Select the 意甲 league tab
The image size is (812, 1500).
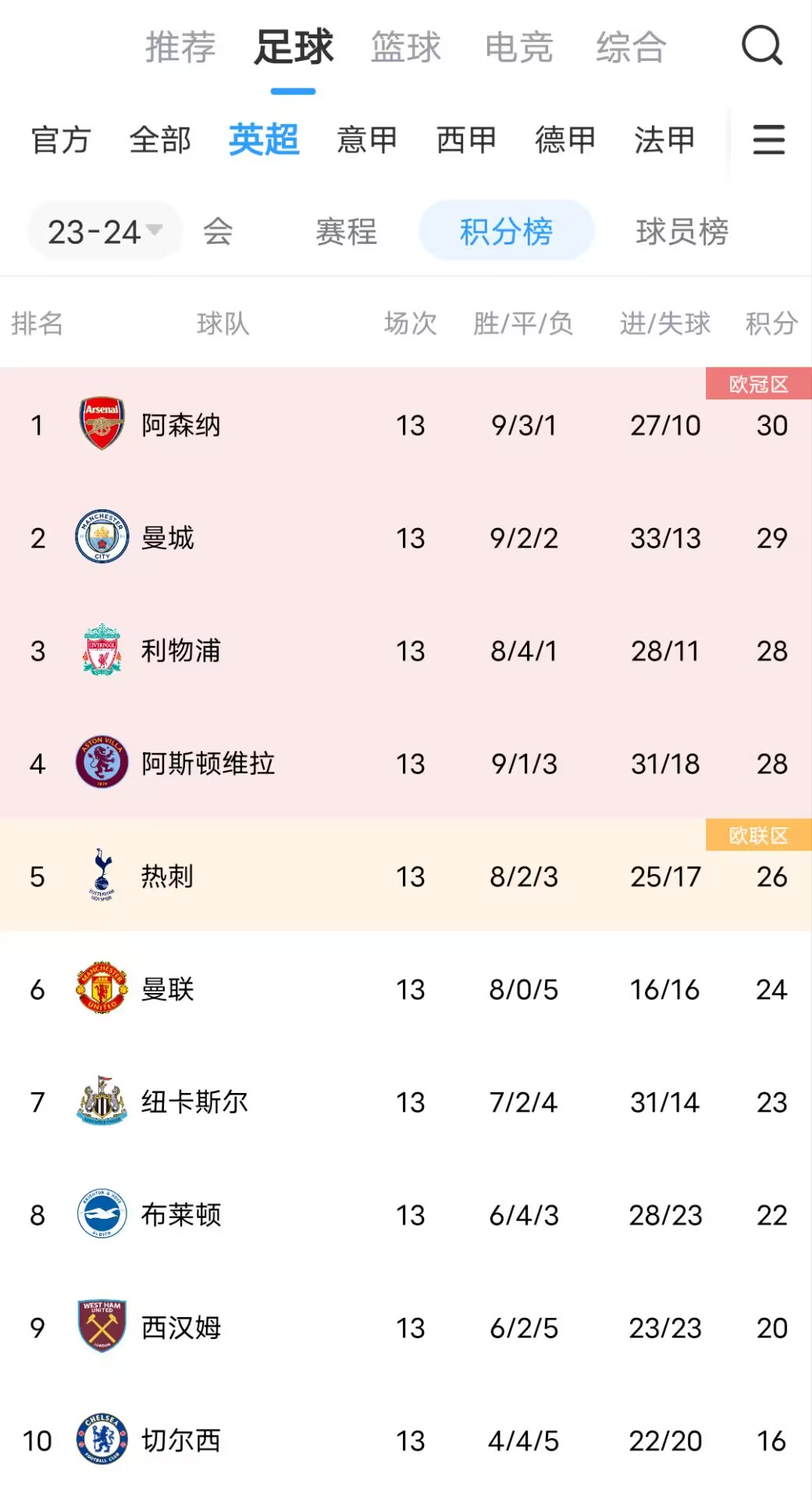(x=367, y=141)
